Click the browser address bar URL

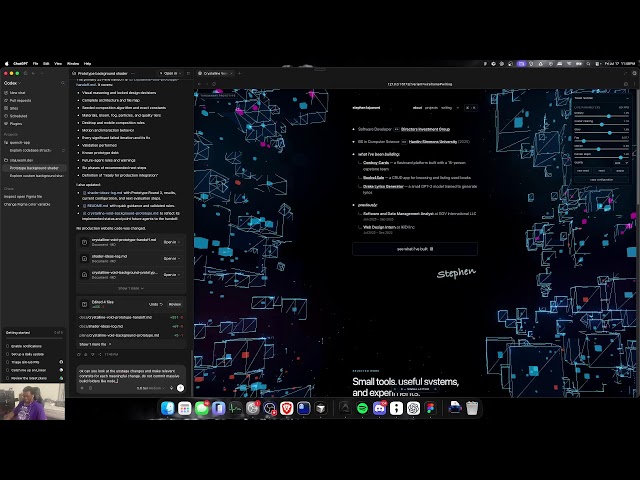coord(420,84)
